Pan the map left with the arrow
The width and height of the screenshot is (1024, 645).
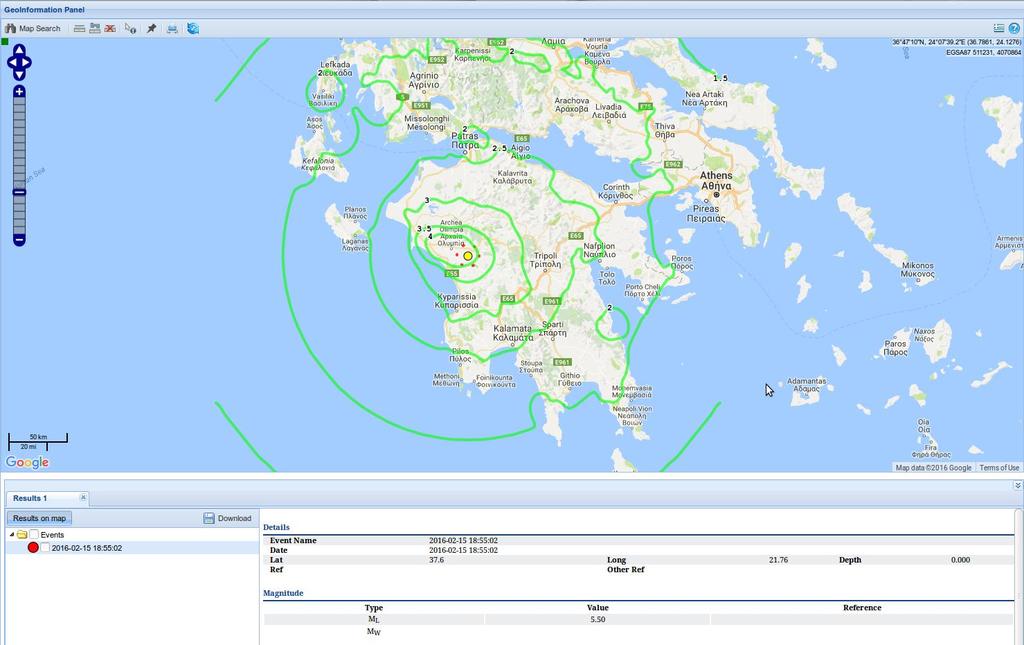click(11, 63)
